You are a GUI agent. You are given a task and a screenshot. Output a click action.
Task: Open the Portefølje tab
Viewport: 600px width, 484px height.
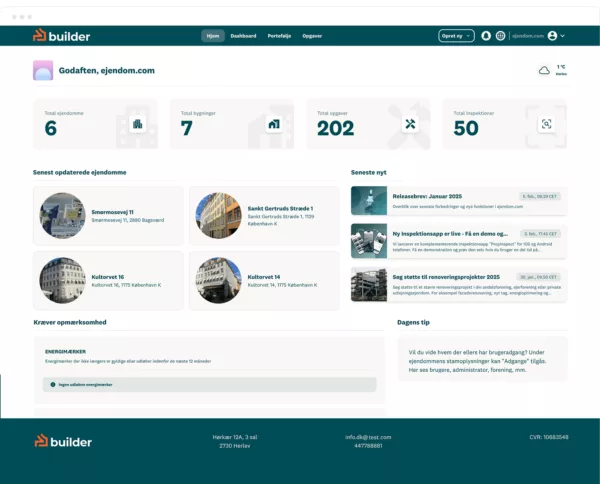[x=279, y=36]
